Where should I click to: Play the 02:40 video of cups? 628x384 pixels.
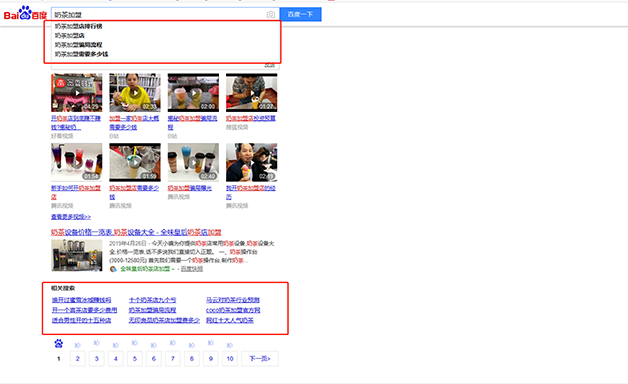tap(193, 162)
